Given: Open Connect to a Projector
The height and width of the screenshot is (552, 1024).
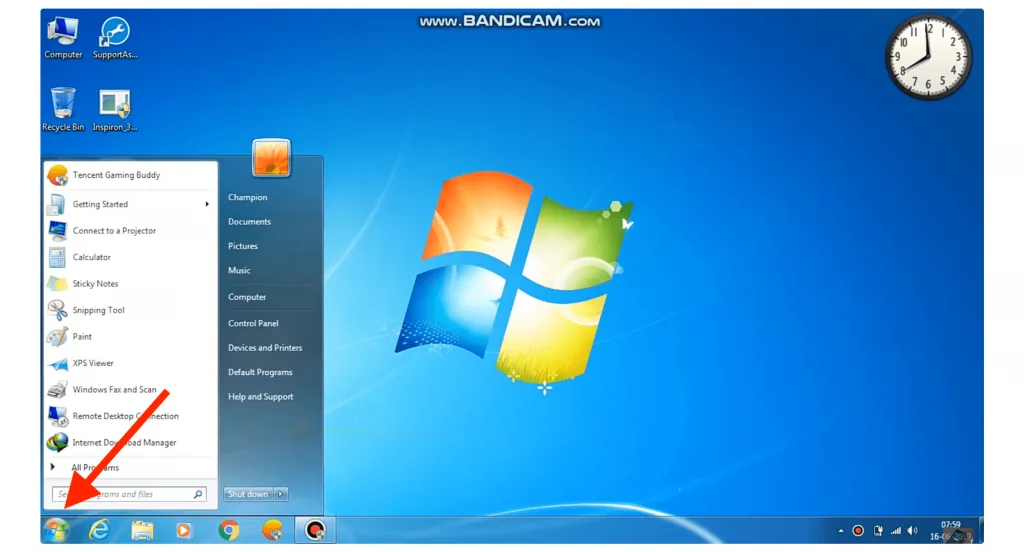Looking at the screenshot, I should pyautogui.click(x=131, y=231).
